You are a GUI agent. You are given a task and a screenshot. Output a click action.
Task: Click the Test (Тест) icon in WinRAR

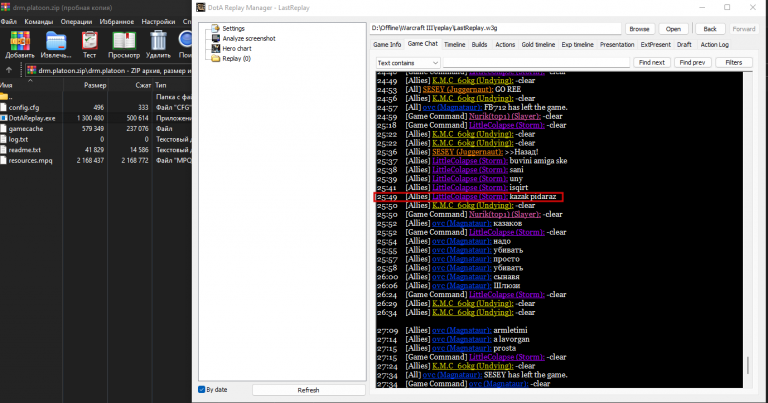[x=90, y=41]
